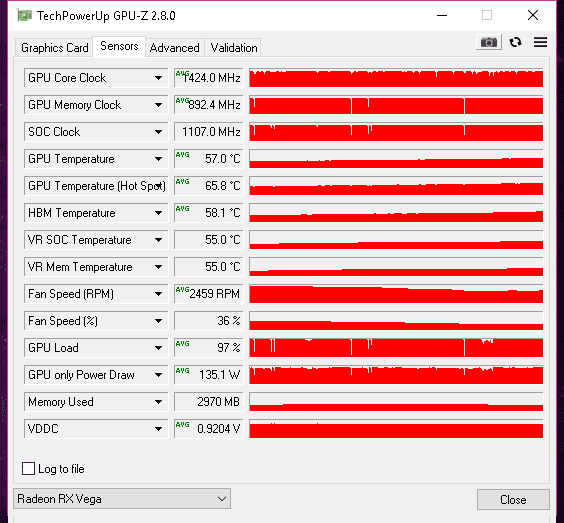This screenshot has height=523, width=564.
Task: Expand the GPU Core Clock dropdown
Action: (x=96, y=78)
